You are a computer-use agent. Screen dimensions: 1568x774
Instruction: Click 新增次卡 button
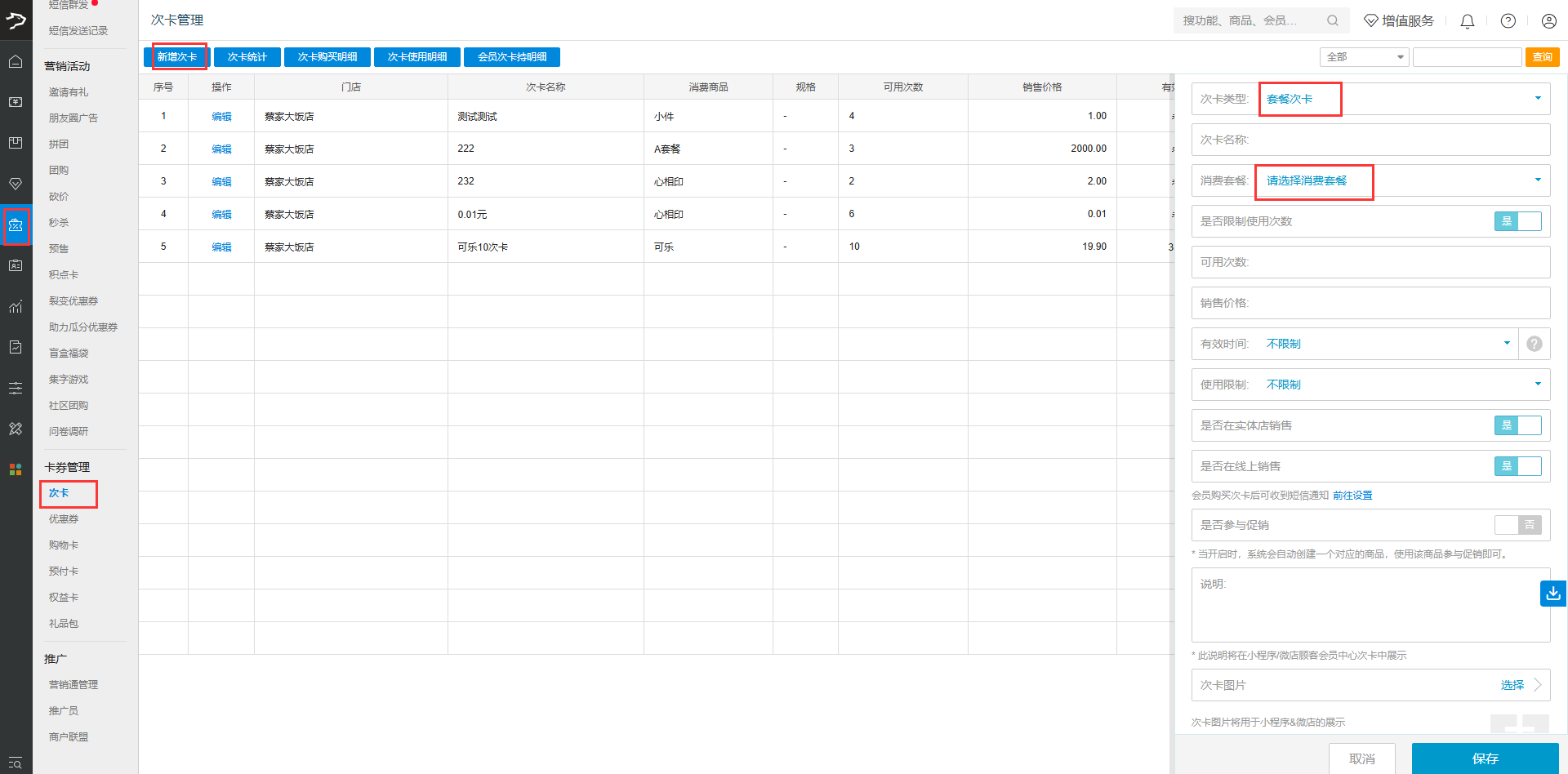coord(177,57)
